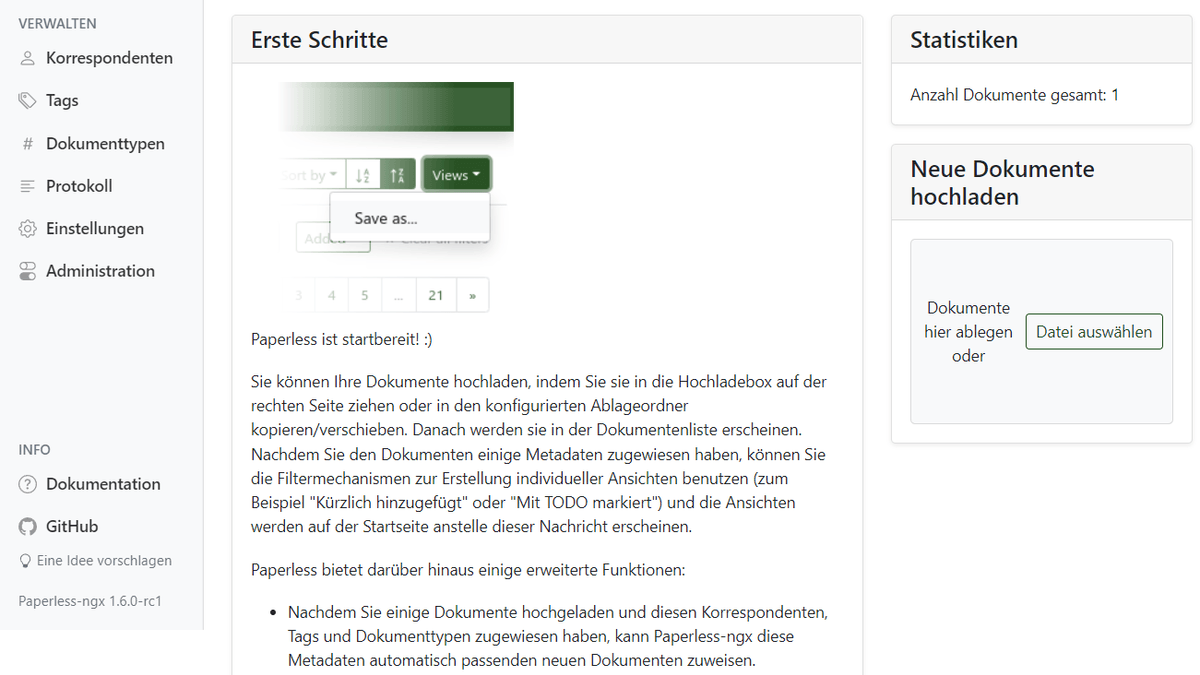Click version text 'Paperless-ngx 1.6.0-rc1'

click(x=90, y=601)
